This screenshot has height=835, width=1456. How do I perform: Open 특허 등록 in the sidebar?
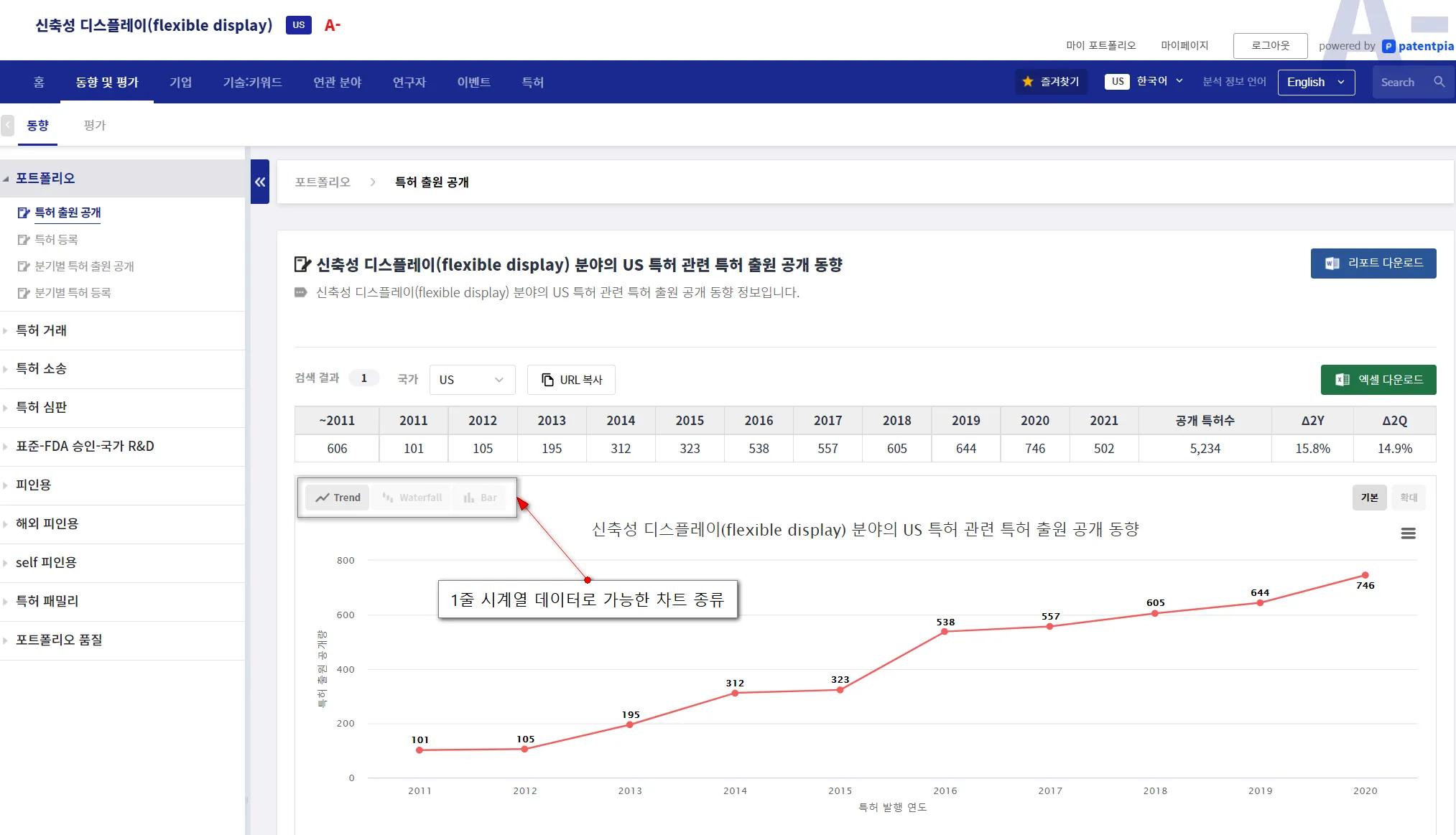[x=57, y=240]
